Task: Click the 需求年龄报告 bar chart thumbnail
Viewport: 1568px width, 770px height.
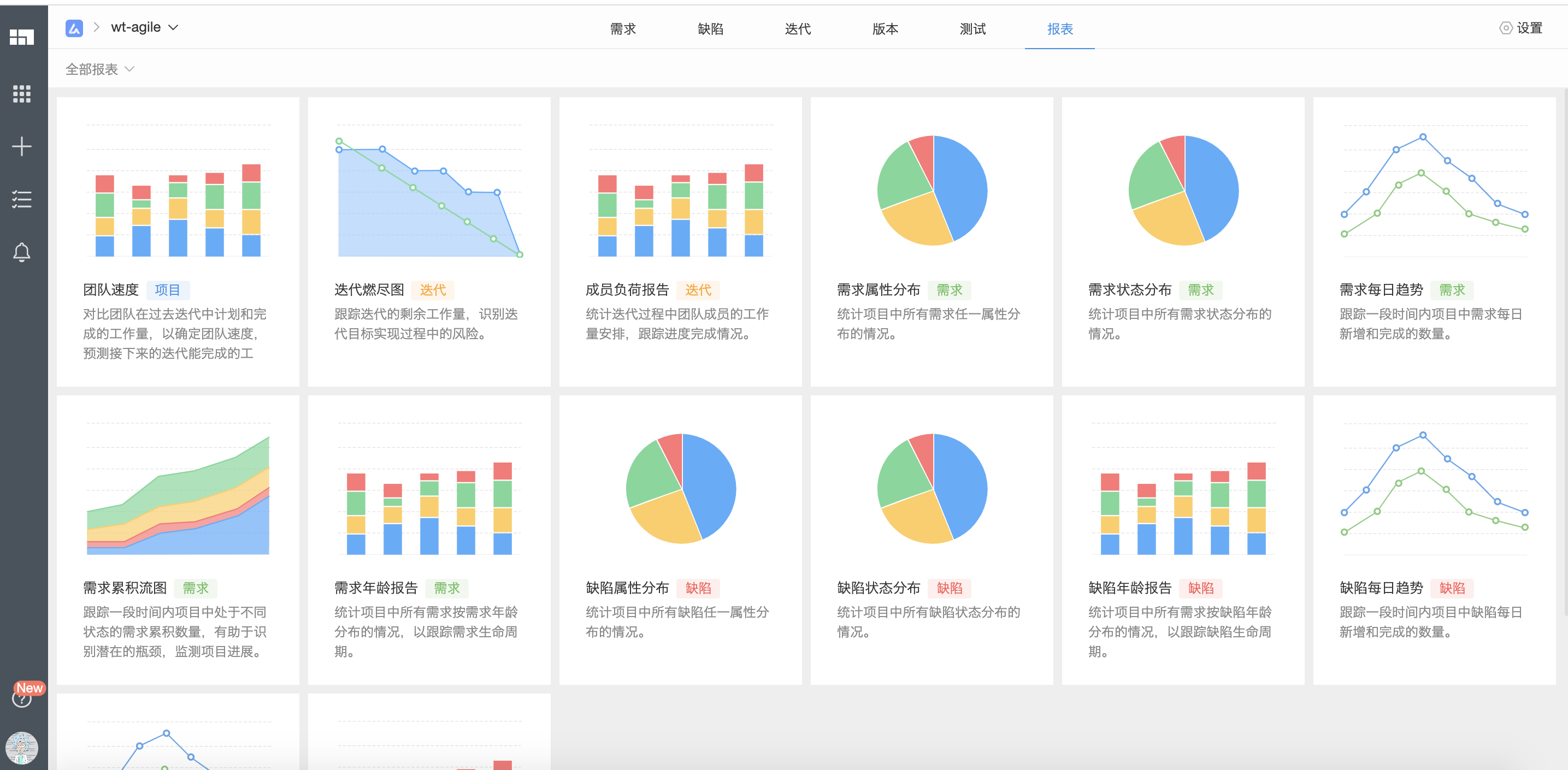Action: coord(430,488)
